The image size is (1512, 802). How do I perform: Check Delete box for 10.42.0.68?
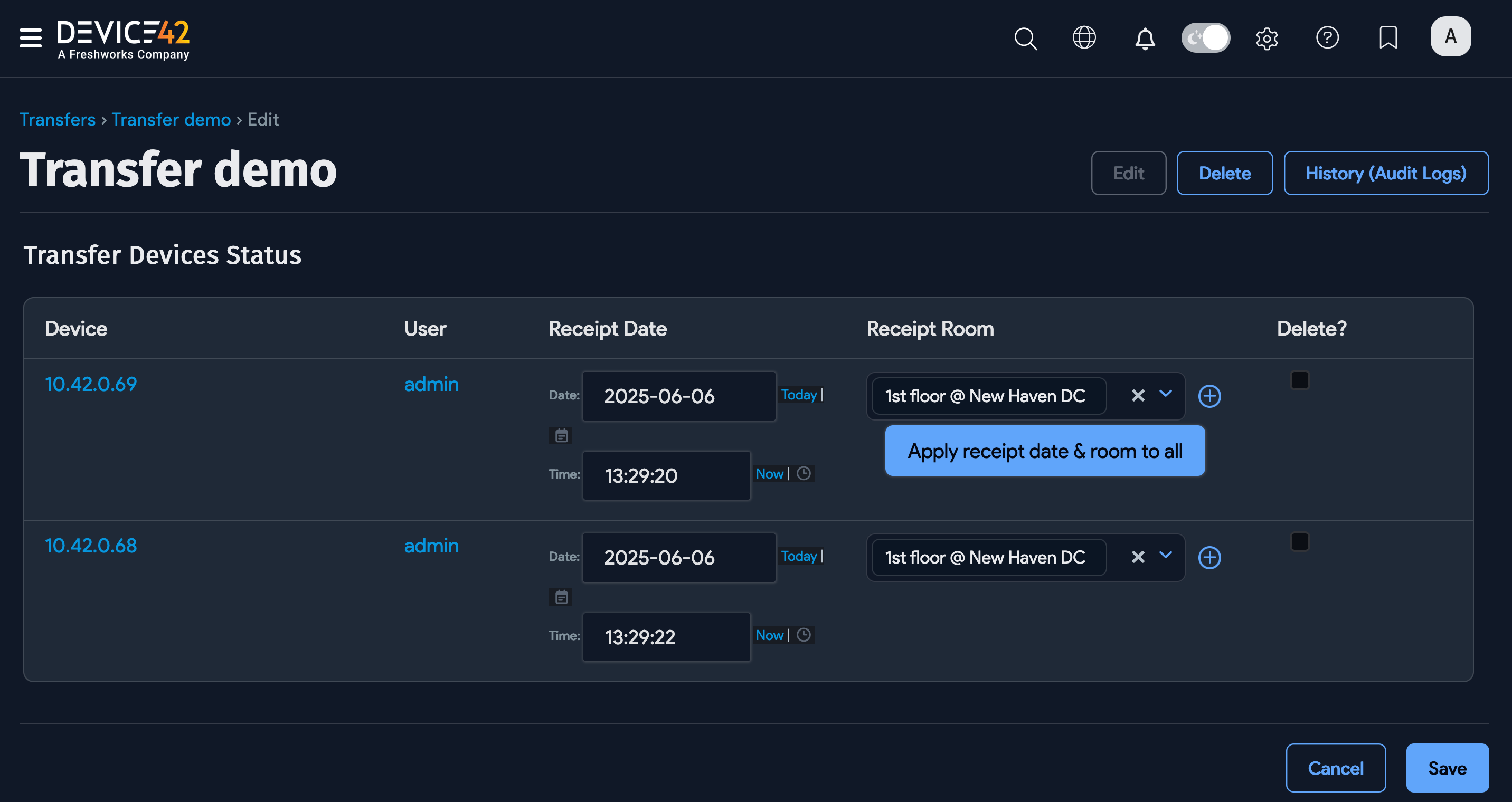click(x=1300, y=541)
